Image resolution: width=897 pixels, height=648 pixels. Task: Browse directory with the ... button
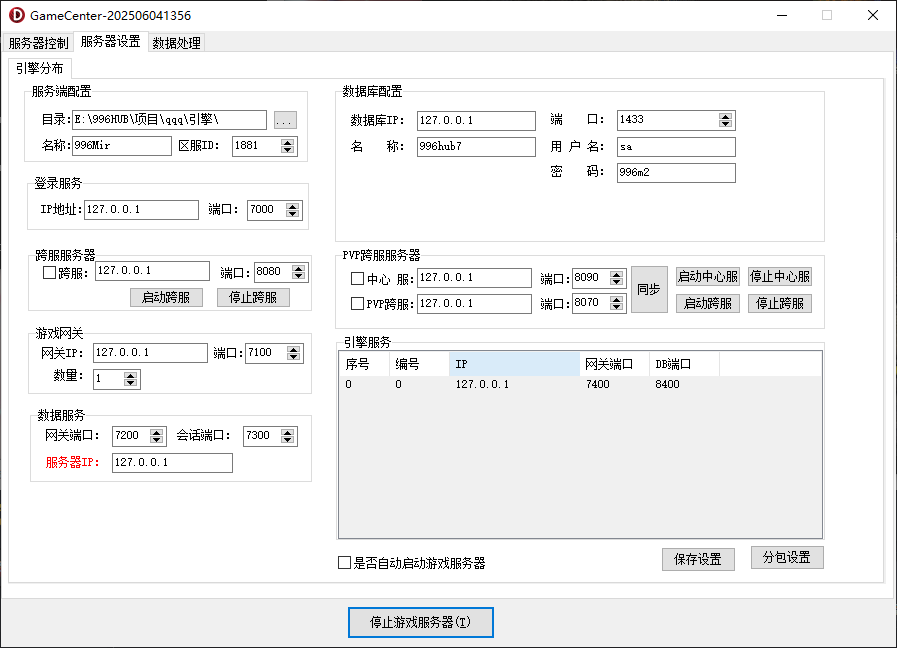285,120
